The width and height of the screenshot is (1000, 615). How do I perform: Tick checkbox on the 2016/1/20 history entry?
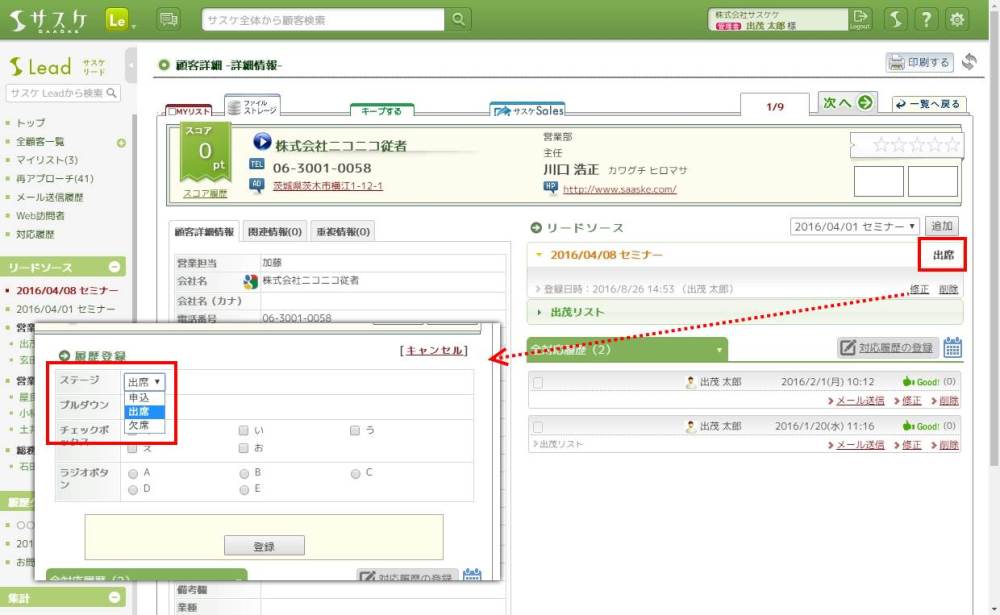coord(538,427)
